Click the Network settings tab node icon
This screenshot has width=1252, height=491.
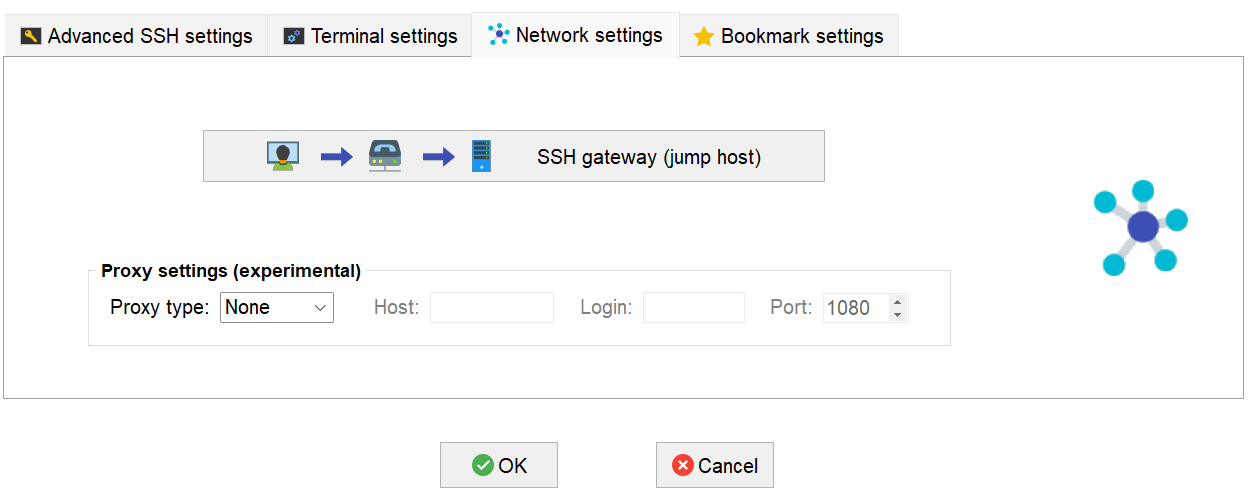[x=499, y=35]
